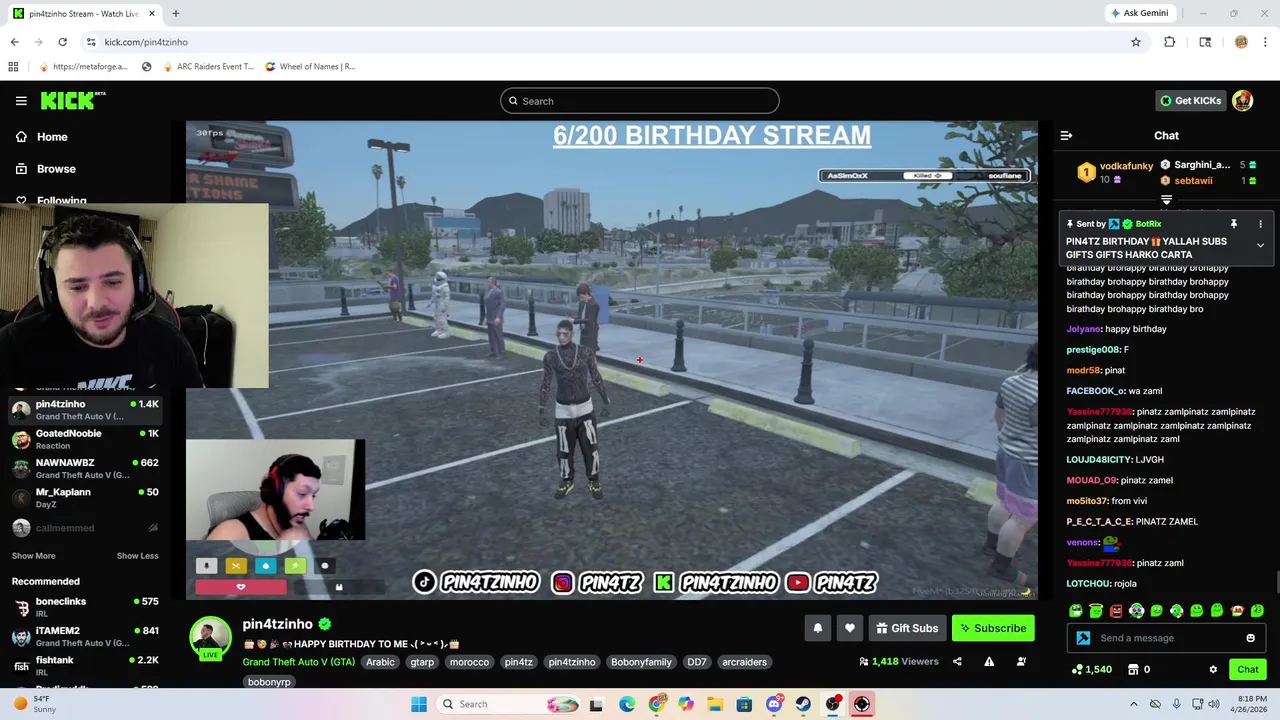
Task: Click the profile avatar in top right
Action: pos(1242,101)
